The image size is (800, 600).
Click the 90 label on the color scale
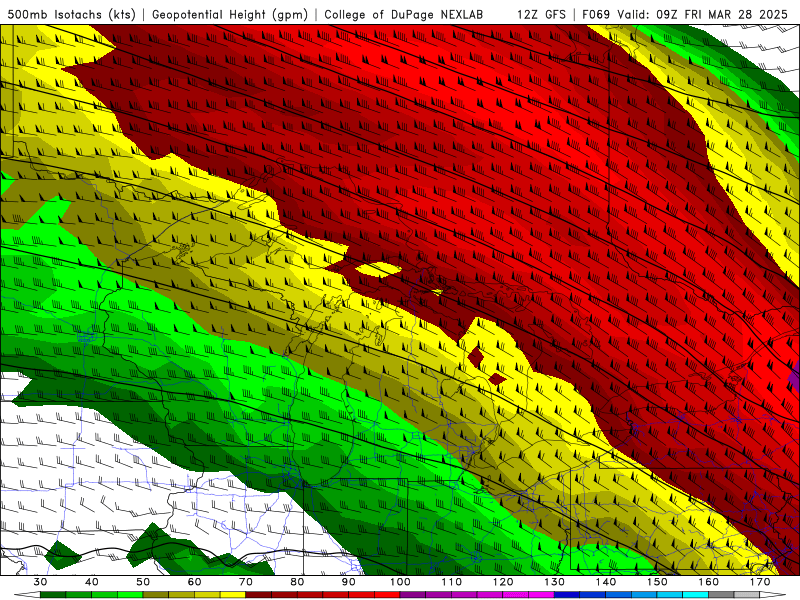click(x=349, y=582)
